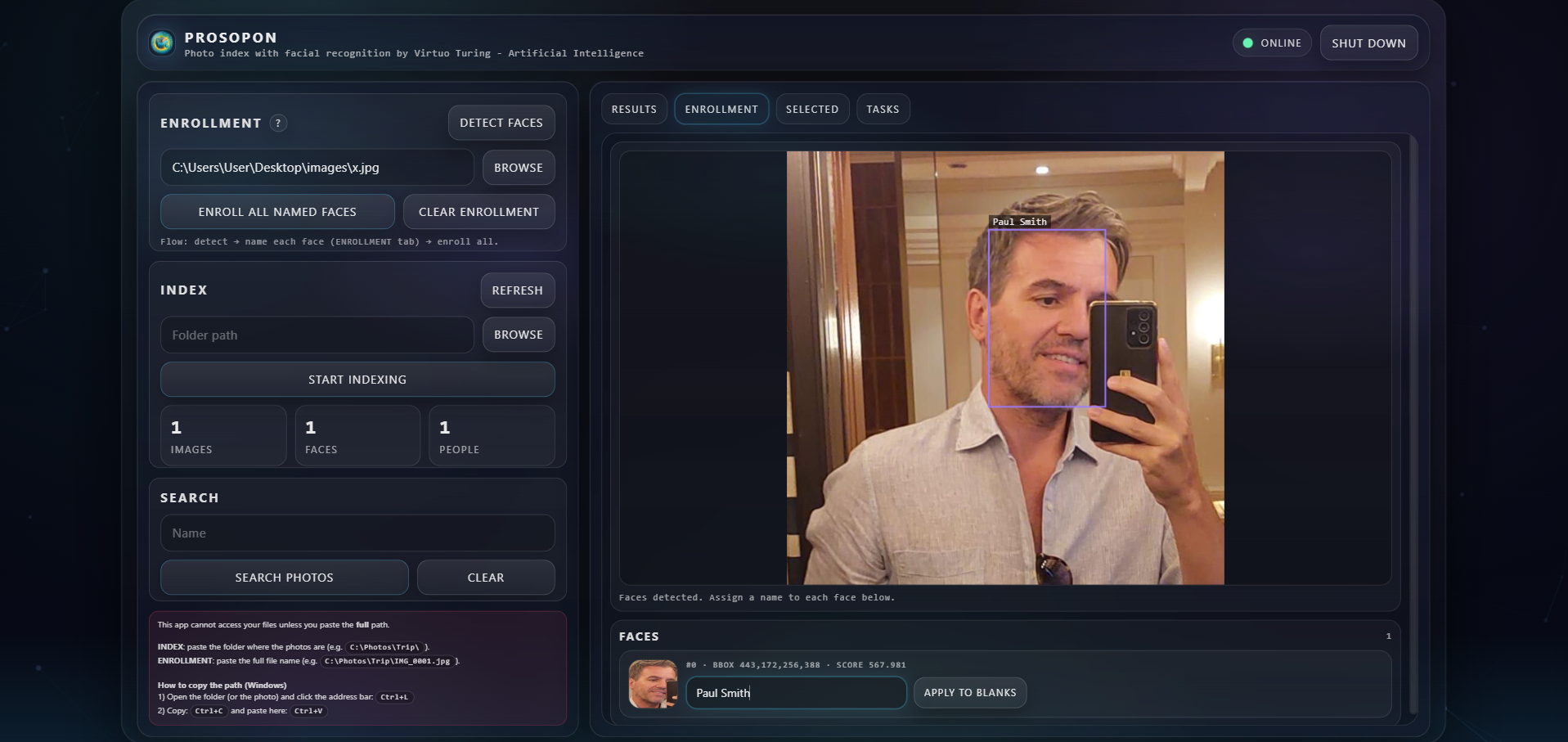The image size is (1568, 742).
Task: Shut down the application
Action: point(1368,43)
